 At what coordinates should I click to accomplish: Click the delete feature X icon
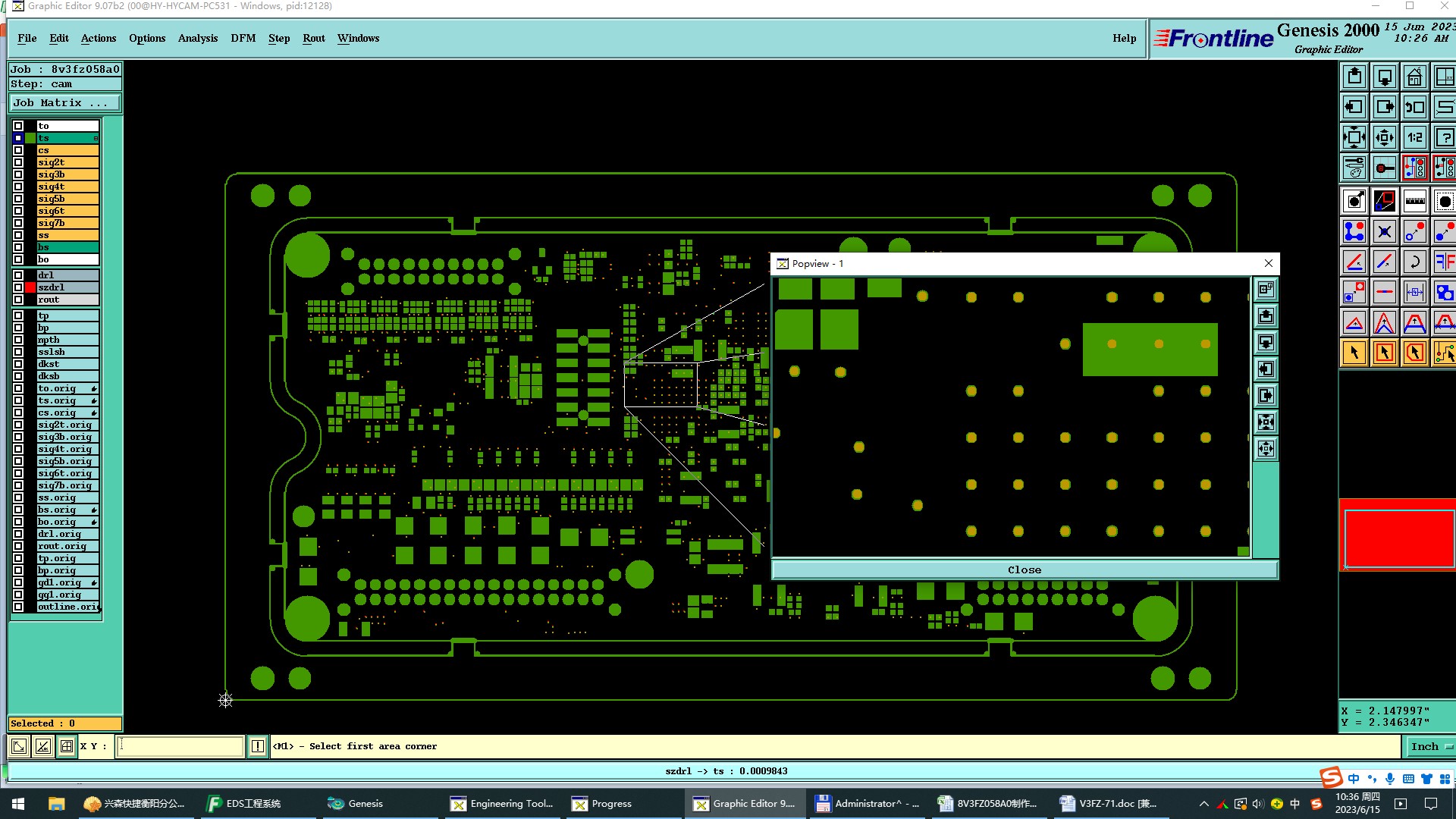pyautogui.click(x=1385, y=232)
